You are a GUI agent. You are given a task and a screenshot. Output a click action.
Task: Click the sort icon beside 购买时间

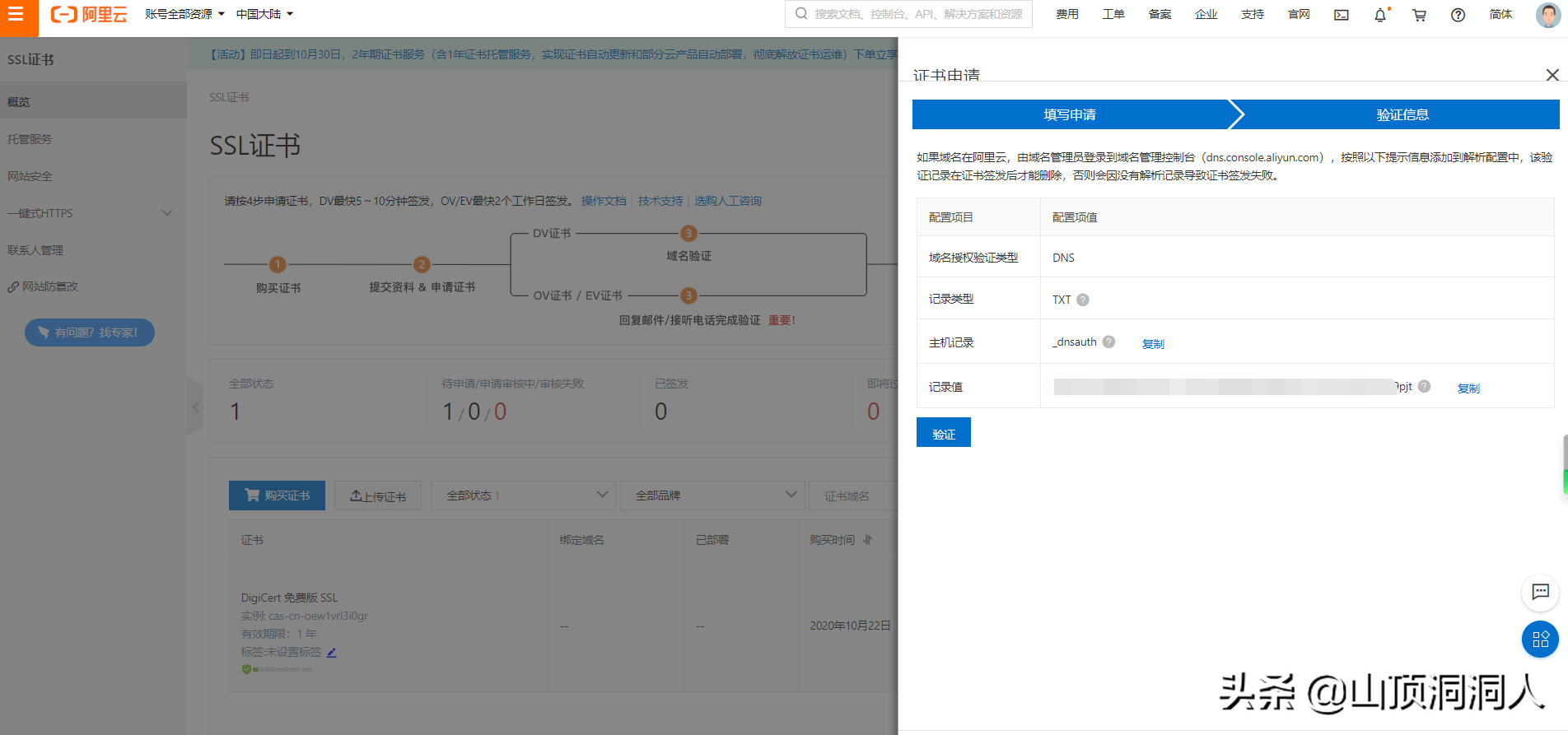(x=868, y=540)
